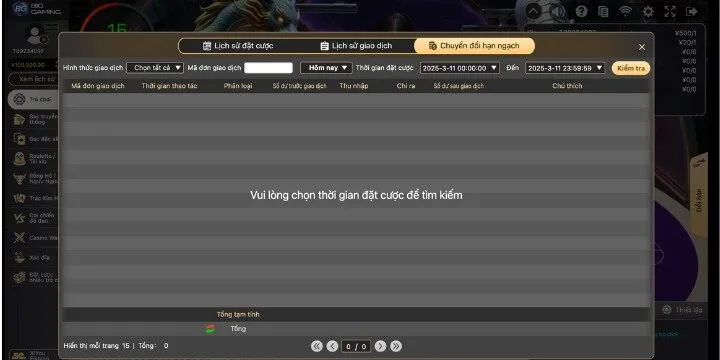Viewport: 720px width, 360px height.
Task: Expand the Chọn tất cả dropdown
Action: pyautogui.click(x=155, y=68)
